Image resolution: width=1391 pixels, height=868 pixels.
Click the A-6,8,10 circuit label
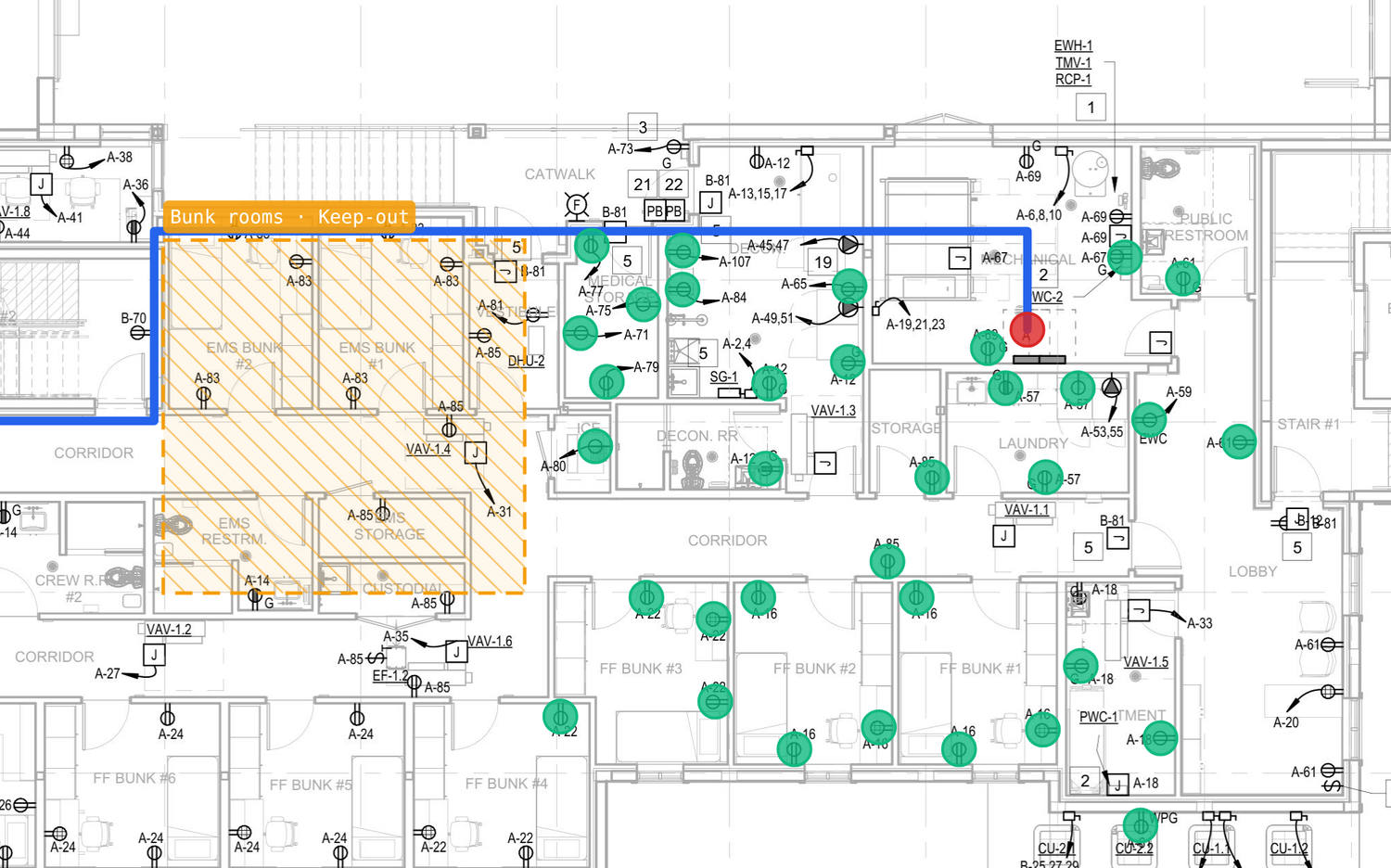pyautogui.click(x=1039, y=215)
